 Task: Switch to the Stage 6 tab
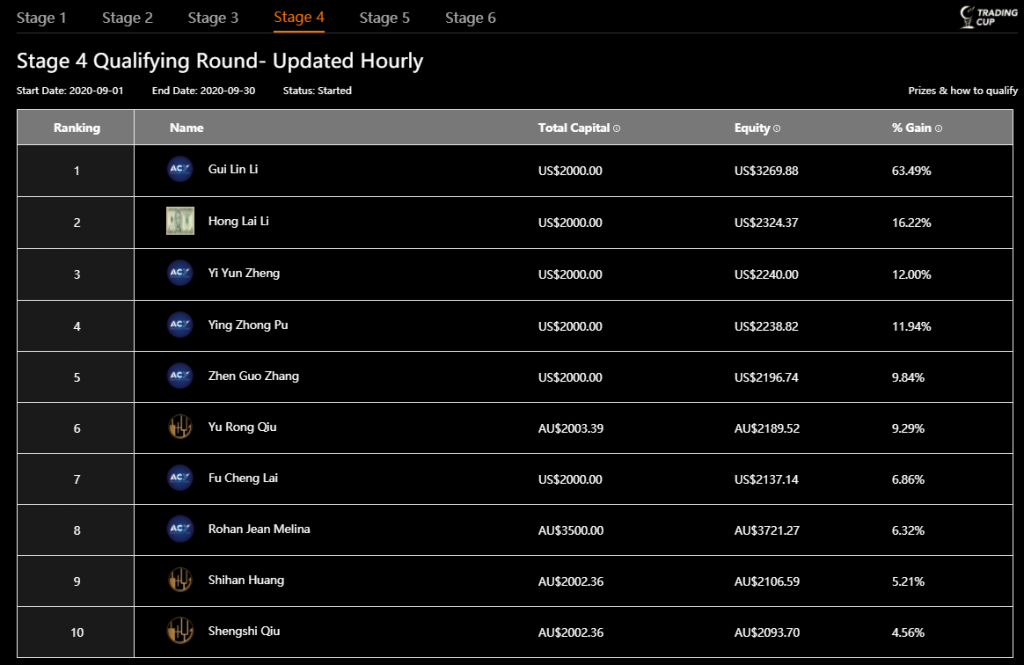click(470, 17)
